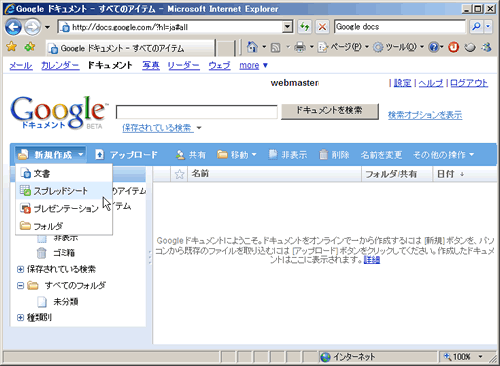The height and width of the screenshot is (366, 500).
Task: Open Favorites Center star icon
Action: point(11,47)
